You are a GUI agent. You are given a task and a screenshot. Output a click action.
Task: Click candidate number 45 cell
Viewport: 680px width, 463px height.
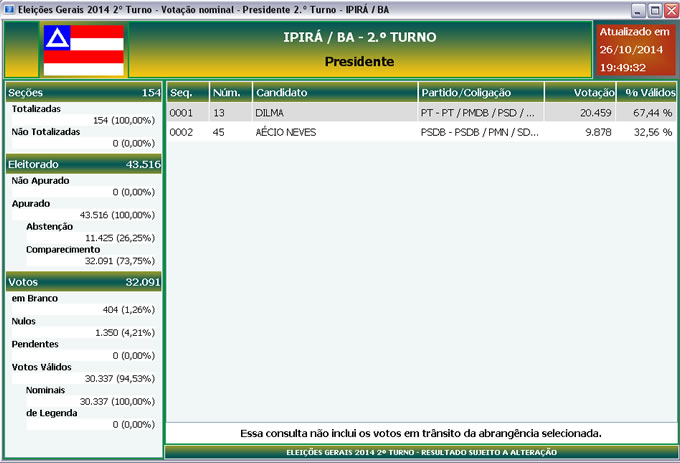pyautogui.click(x=219, y=132)
